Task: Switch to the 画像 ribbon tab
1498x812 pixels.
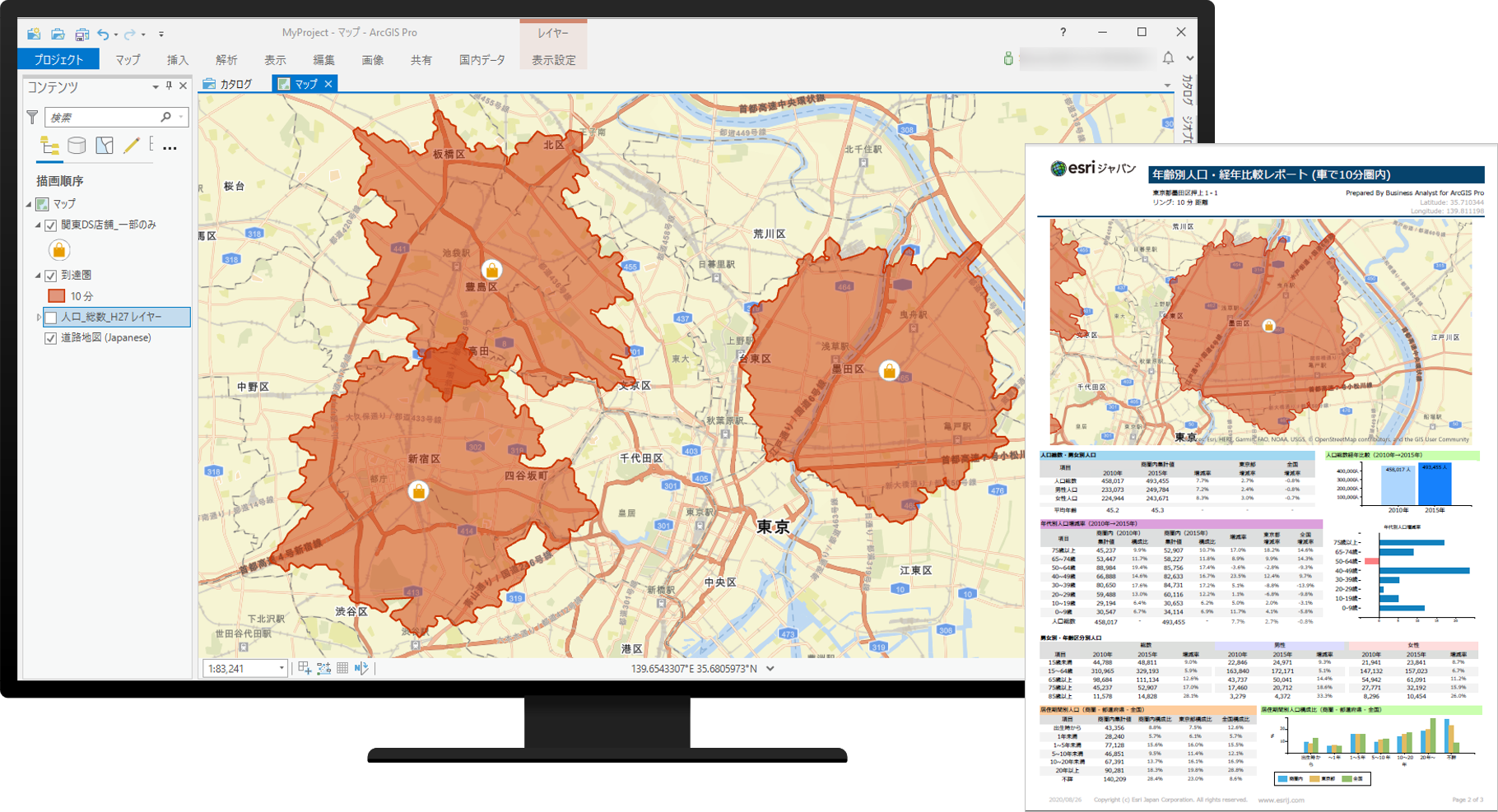Action: coord(372,59)
